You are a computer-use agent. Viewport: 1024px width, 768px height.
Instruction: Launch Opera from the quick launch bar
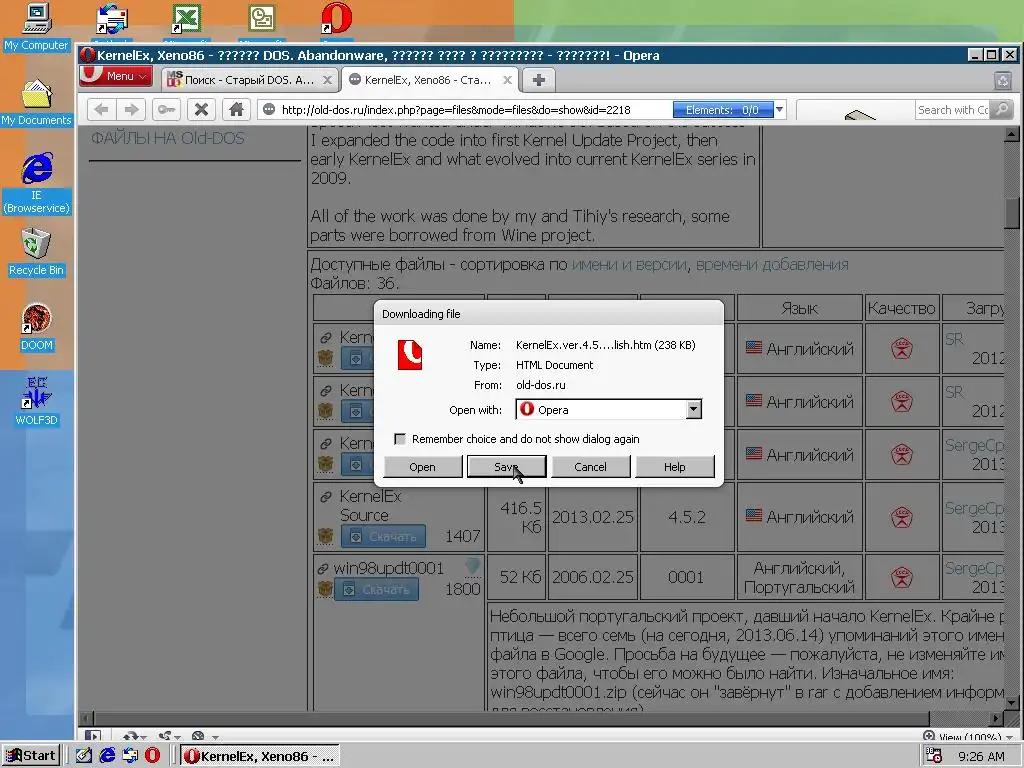[152, 756]
